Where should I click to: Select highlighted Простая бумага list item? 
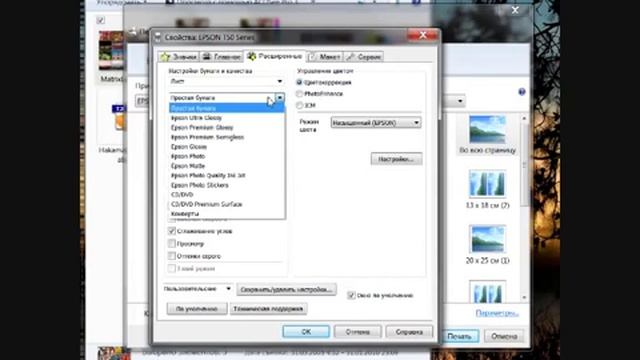(x=227, y=108)
